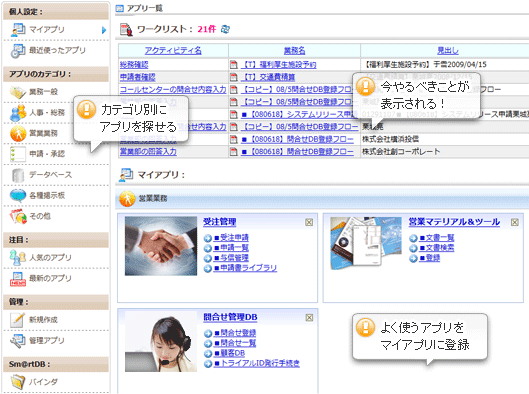Viewport: 529px width, 394px height.
Task: Open the バインダ folder icon
Action: click(x=18, y=382)
